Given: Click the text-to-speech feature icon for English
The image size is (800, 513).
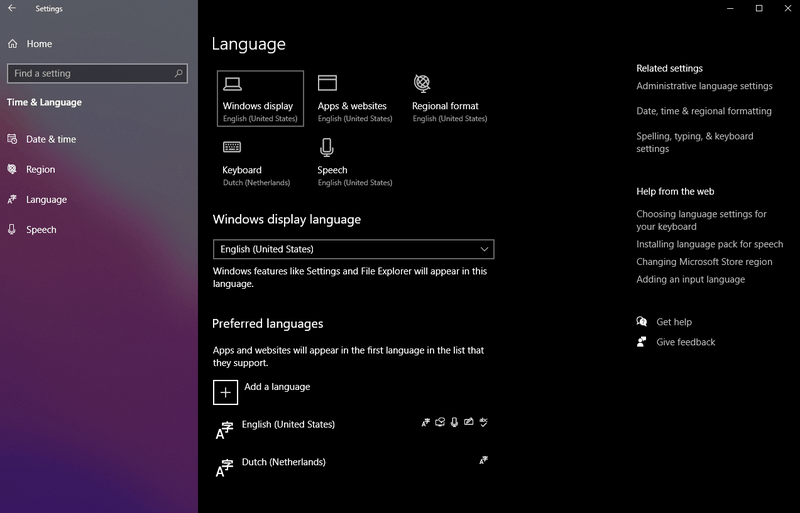Looking at the screenshot, I should 440,422.
